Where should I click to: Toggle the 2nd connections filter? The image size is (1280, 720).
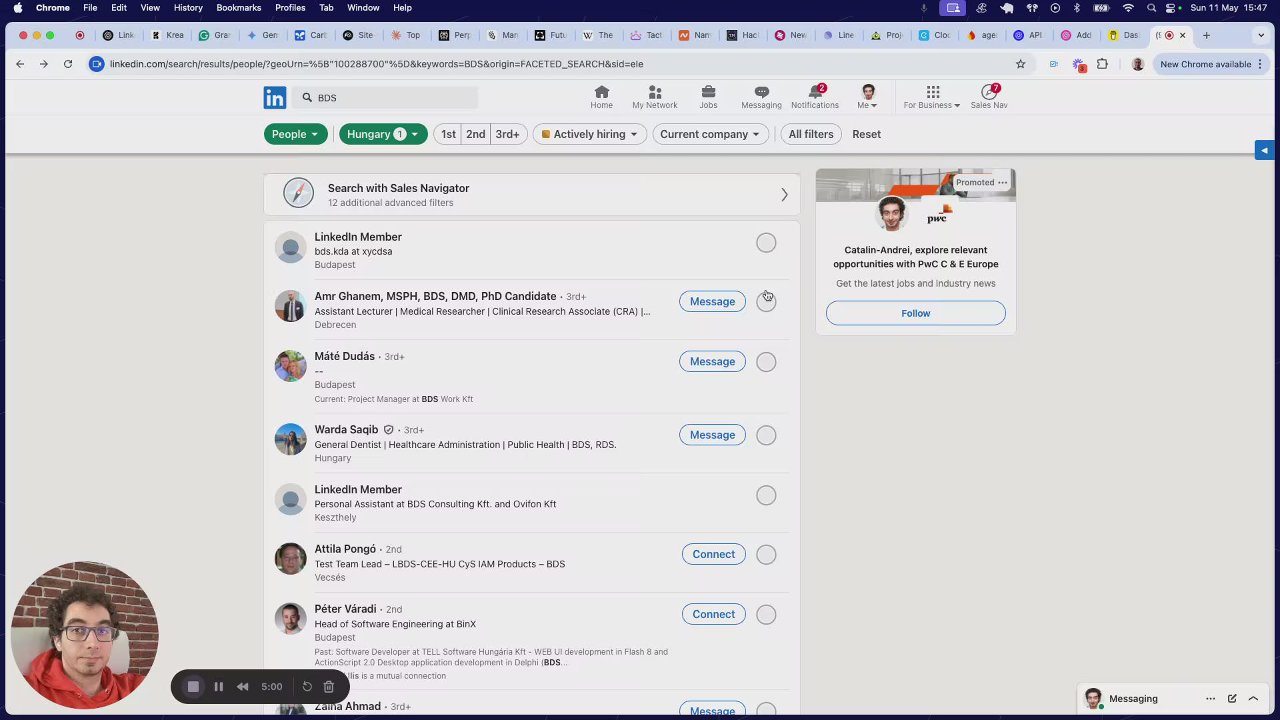pyautogui.click(x=475, y=134)
